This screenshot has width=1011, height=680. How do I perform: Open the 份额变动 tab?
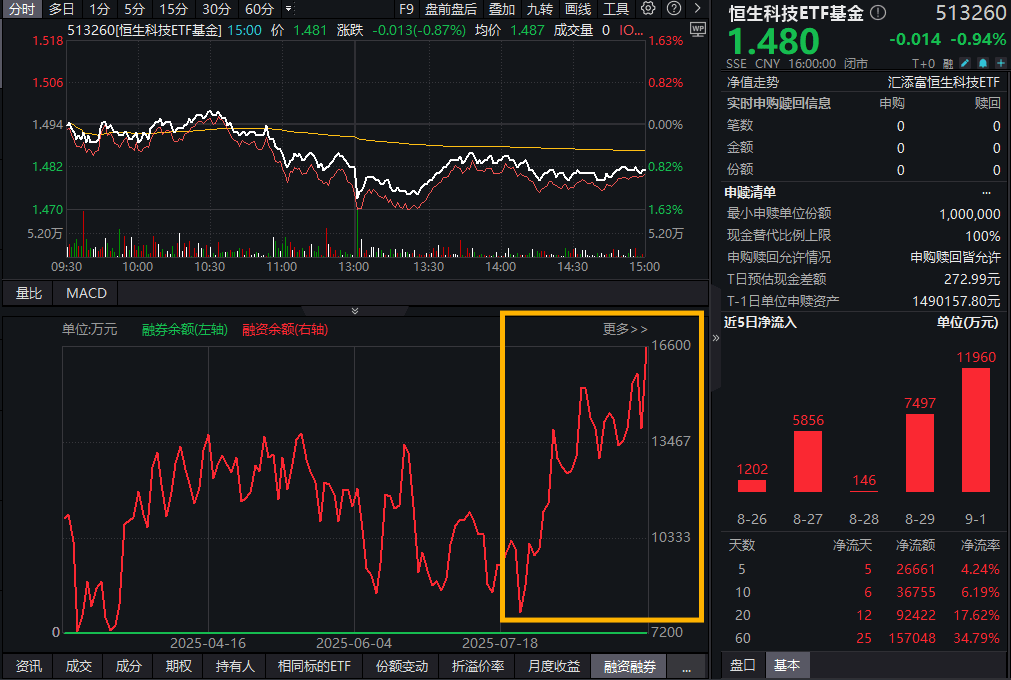(401, 667)
